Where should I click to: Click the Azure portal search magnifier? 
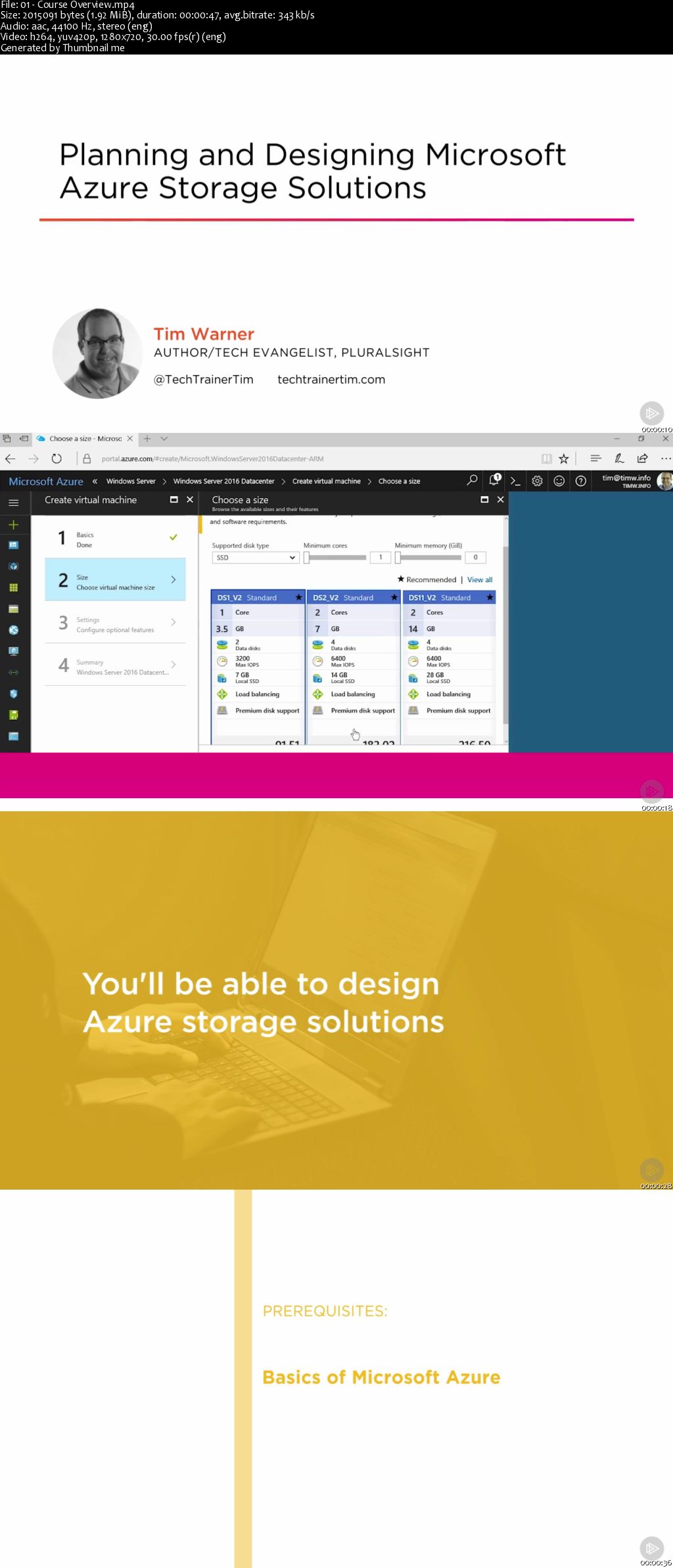tap(472, 481)
